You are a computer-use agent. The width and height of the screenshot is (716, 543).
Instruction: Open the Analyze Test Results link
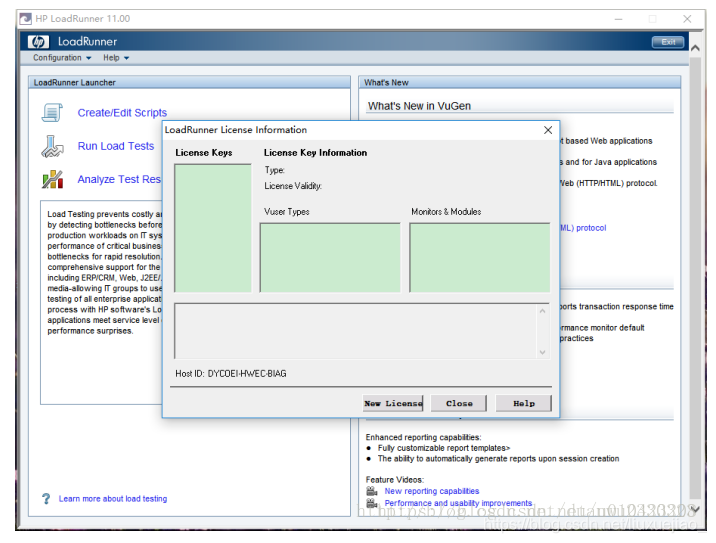pos(119,179)
